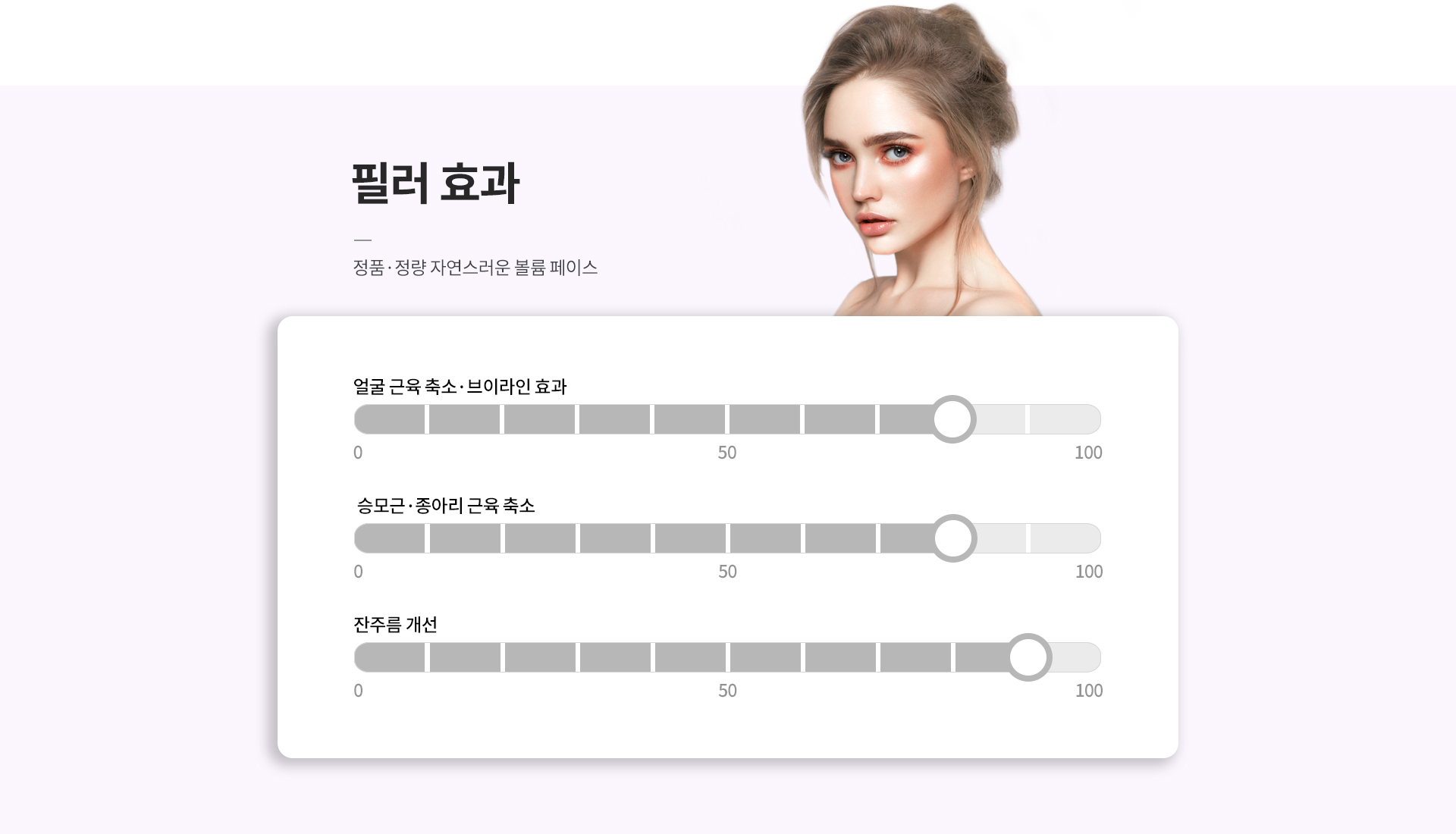This screenshot has width=1456, height=834.
Task: Click the 얼굴 근육 축소·브이라인 효과 label
Action: point(460,387)
